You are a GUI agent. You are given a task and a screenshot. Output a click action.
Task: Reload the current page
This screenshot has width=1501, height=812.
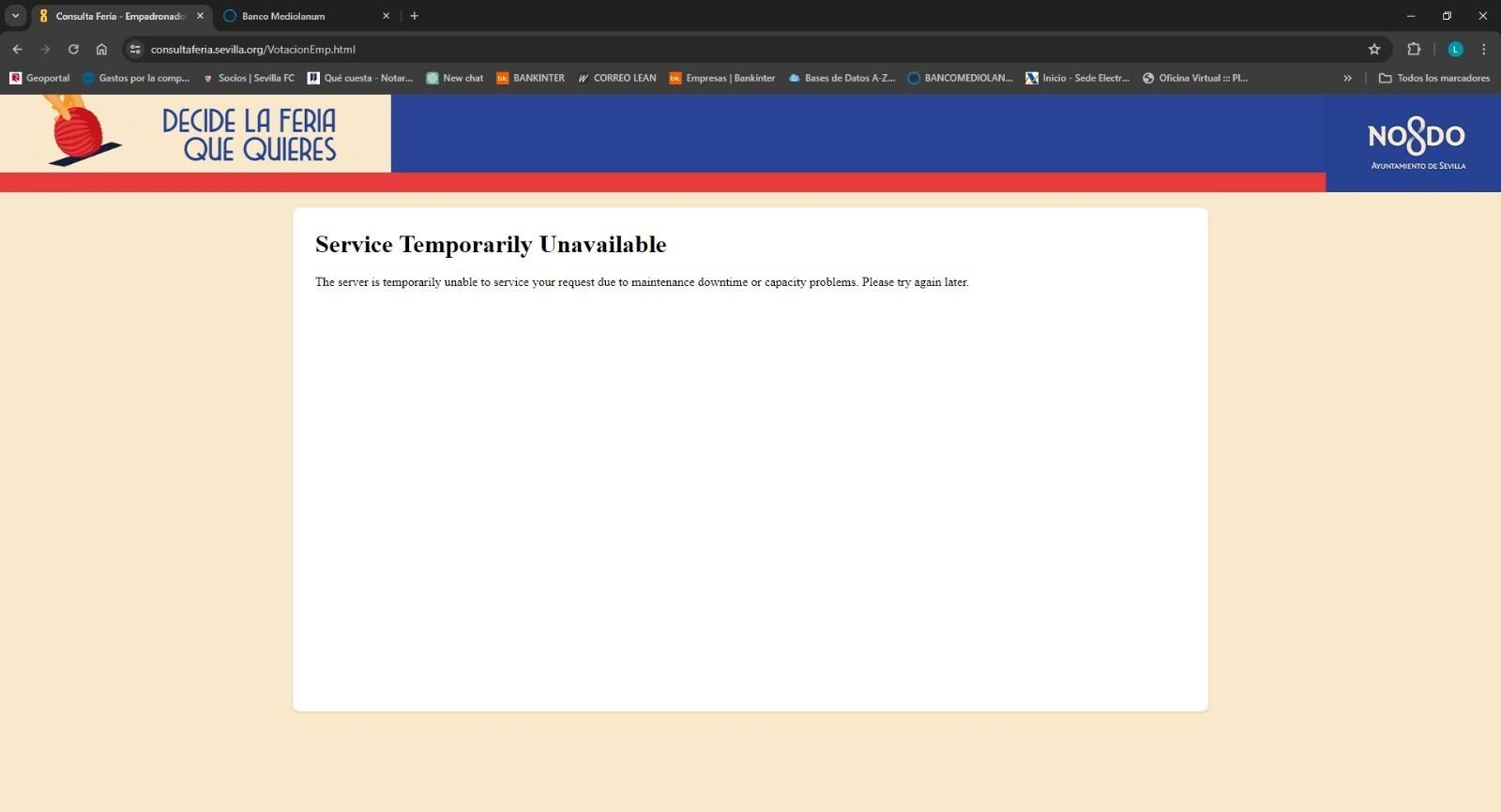[x=73, y=50]
